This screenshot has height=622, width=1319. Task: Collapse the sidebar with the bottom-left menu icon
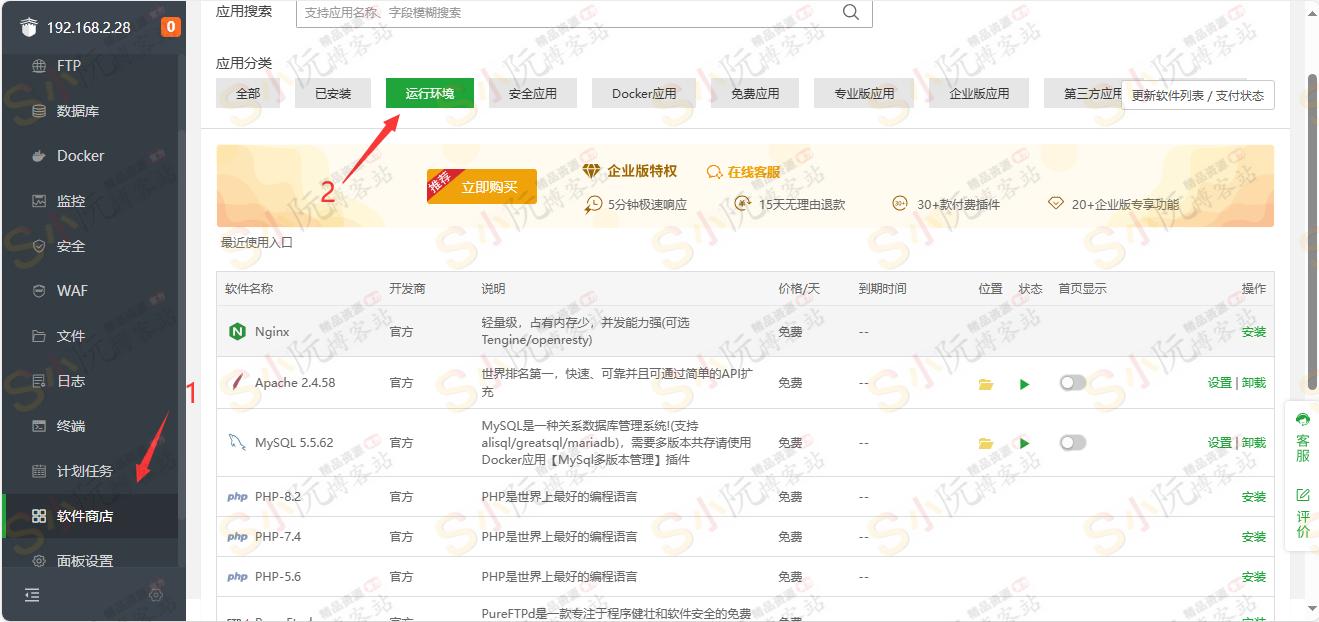pyautogui.click(x=32, y=595)
